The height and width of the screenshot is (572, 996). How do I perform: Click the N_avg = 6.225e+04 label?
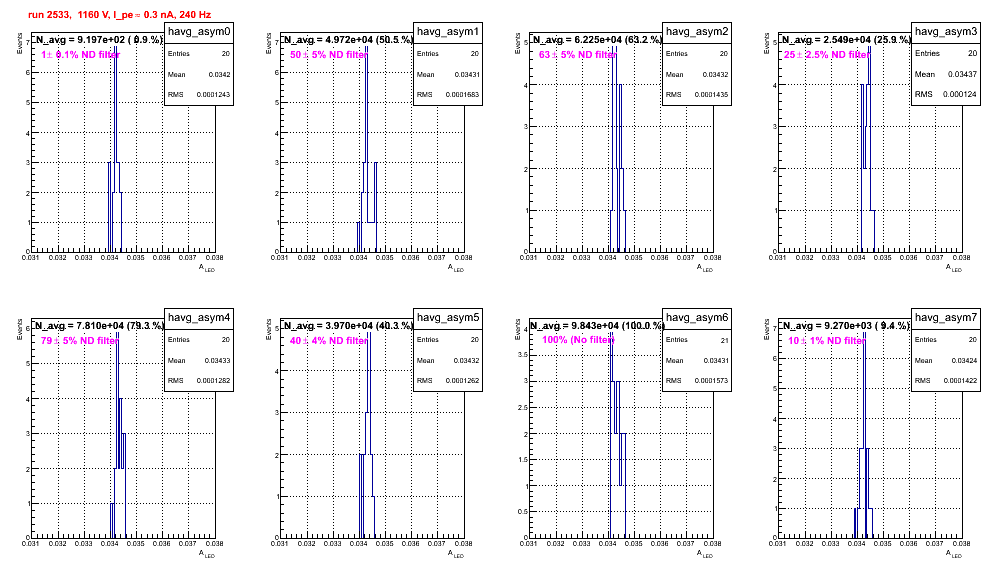[597, 40]
